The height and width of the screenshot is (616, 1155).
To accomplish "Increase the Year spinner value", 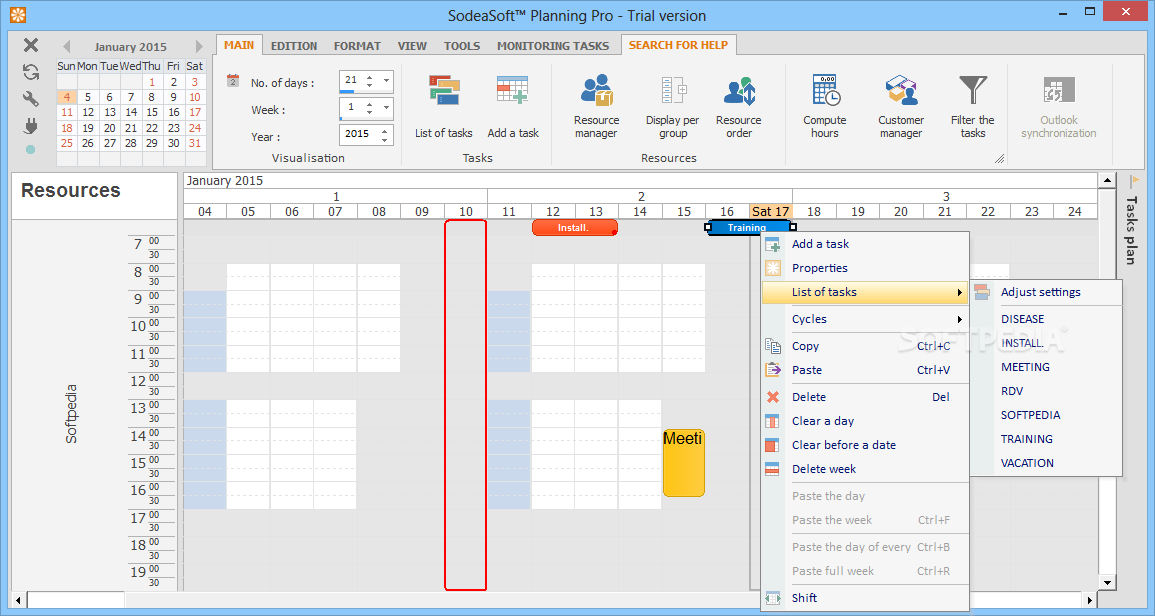I will (385, 130).
